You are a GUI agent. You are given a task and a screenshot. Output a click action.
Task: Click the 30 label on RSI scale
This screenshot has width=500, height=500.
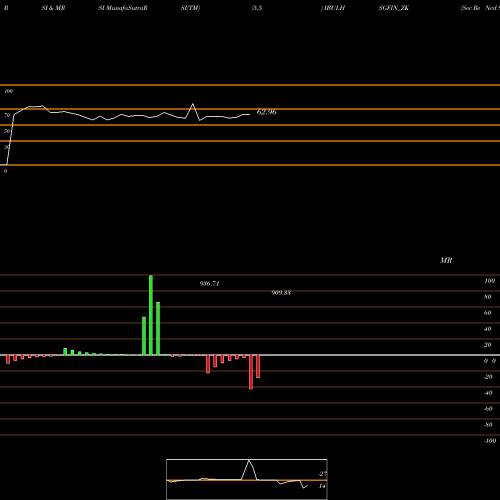[7, 147]
